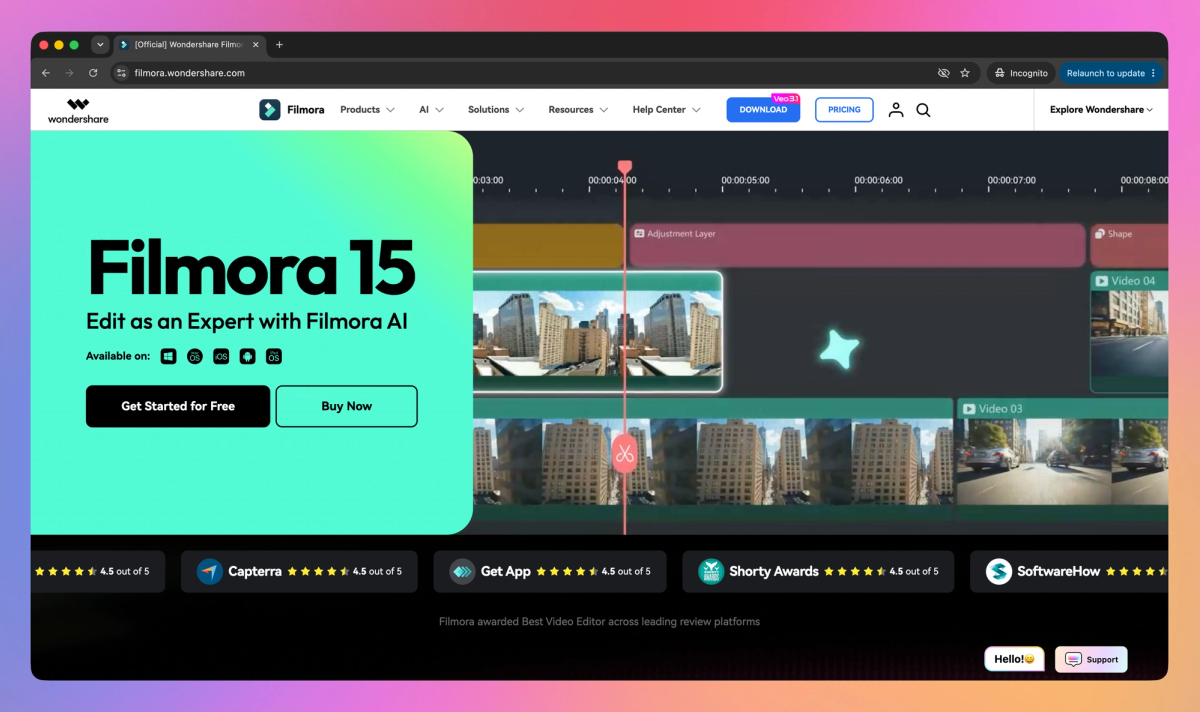Screen dimensions: 1200x712
Task: Expand the Explore Wondershare dropdown
Action: [1101, 110]
